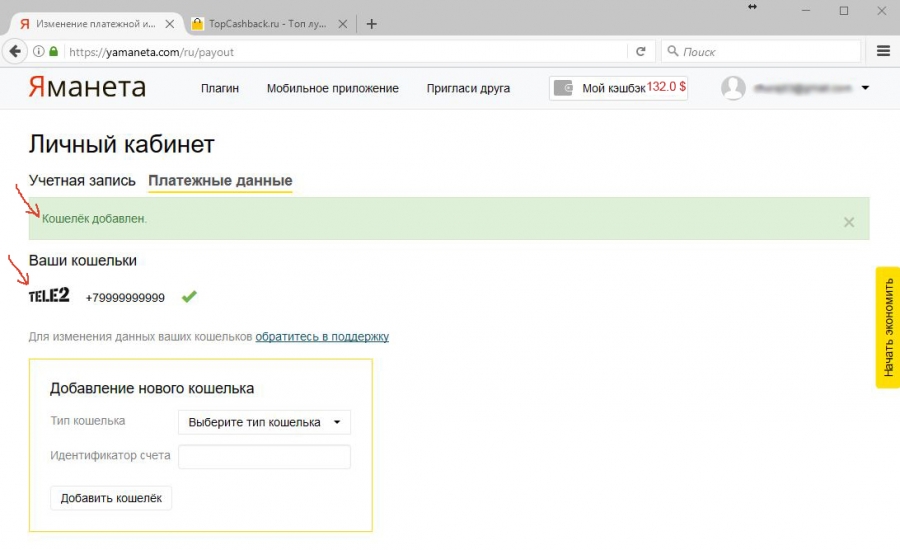Image resolution: width=900 pixels, height=550 pixels.
Task: Click the user avatar icon
Action: point(733,88)
